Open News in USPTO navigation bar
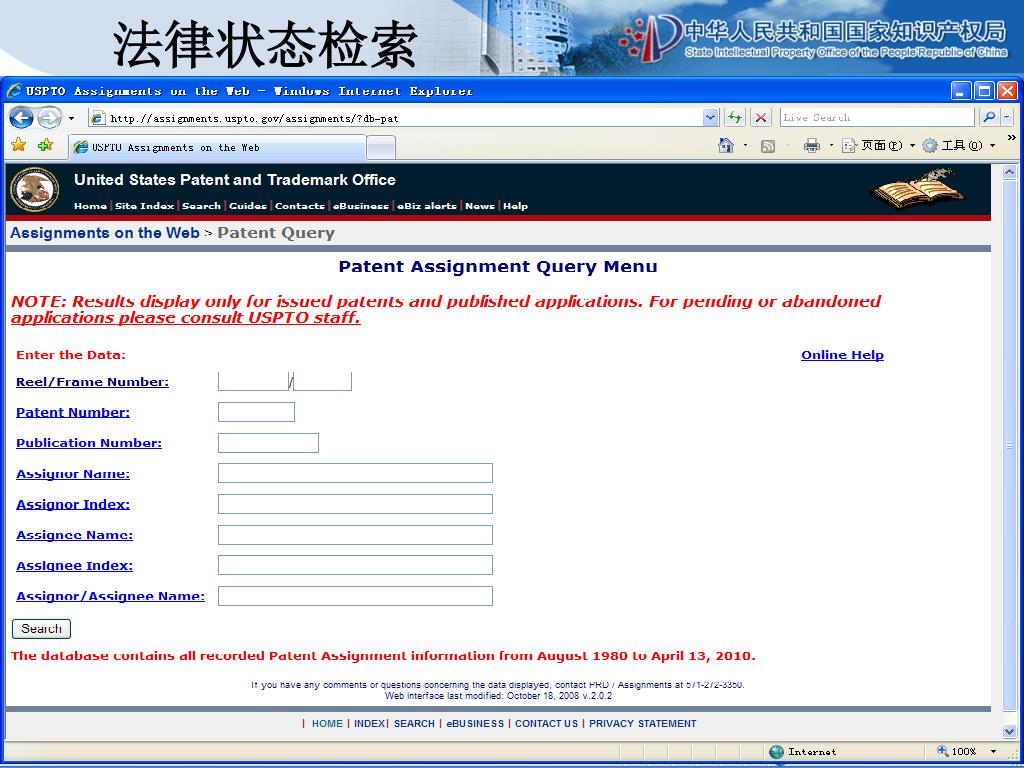The image size is (1024, 768). [x=480, y=206]
